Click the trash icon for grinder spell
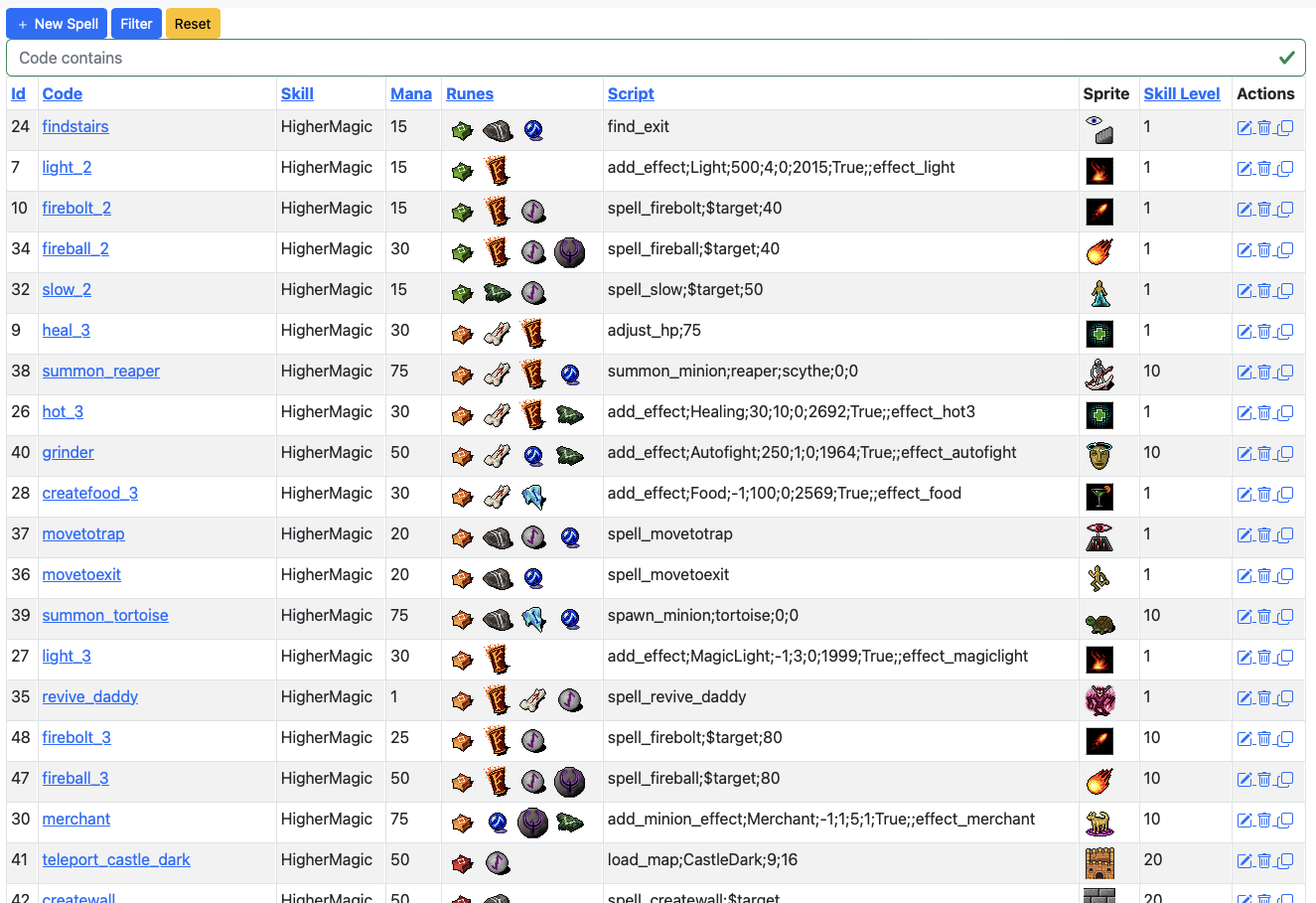 point(1264,453)
